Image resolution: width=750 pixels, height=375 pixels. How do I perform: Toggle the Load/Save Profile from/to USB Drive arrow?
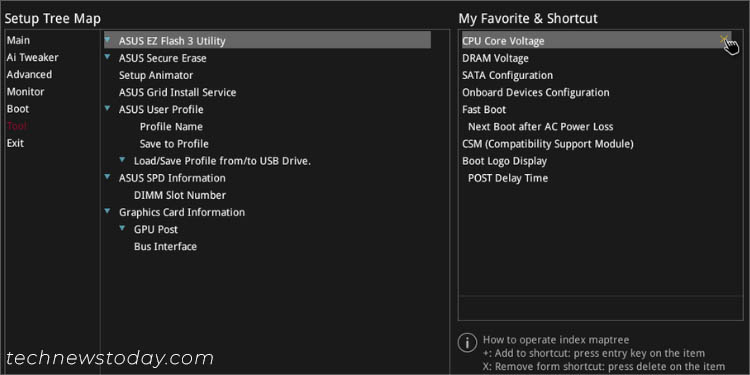click(122, 159)
